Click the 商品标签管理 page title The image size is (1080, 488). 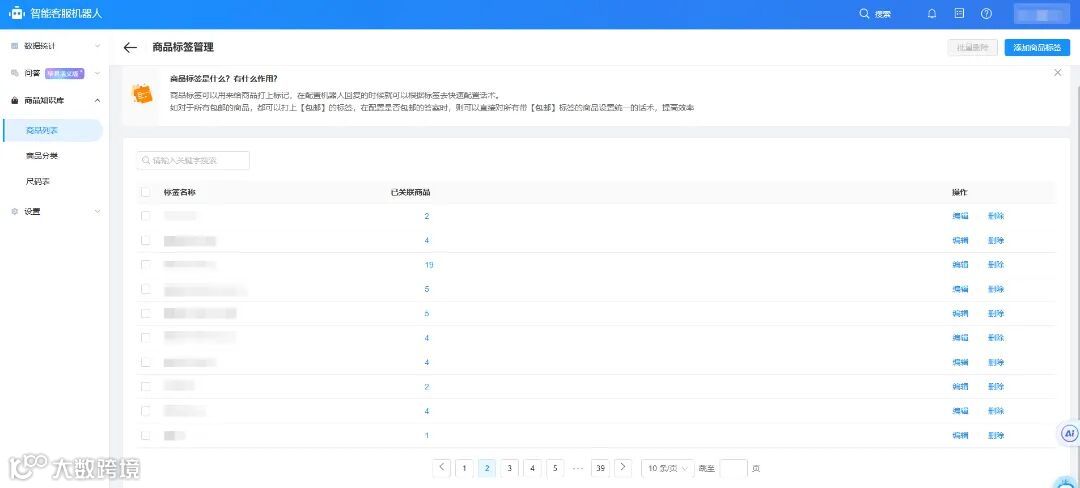click(x=183, y=47)
